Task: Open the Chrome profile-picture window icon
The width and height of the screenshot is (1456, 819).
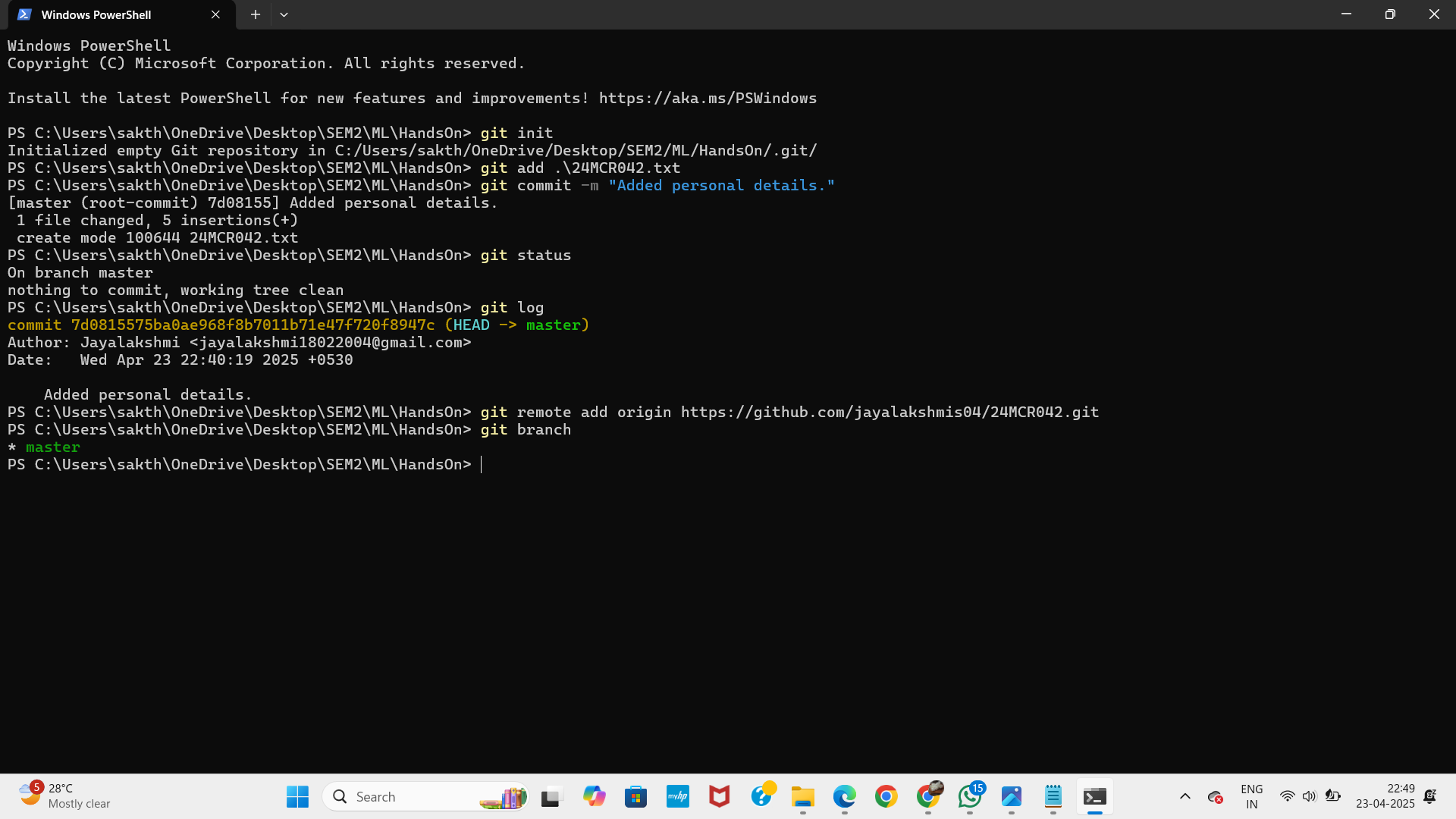Action: (928, 796)
